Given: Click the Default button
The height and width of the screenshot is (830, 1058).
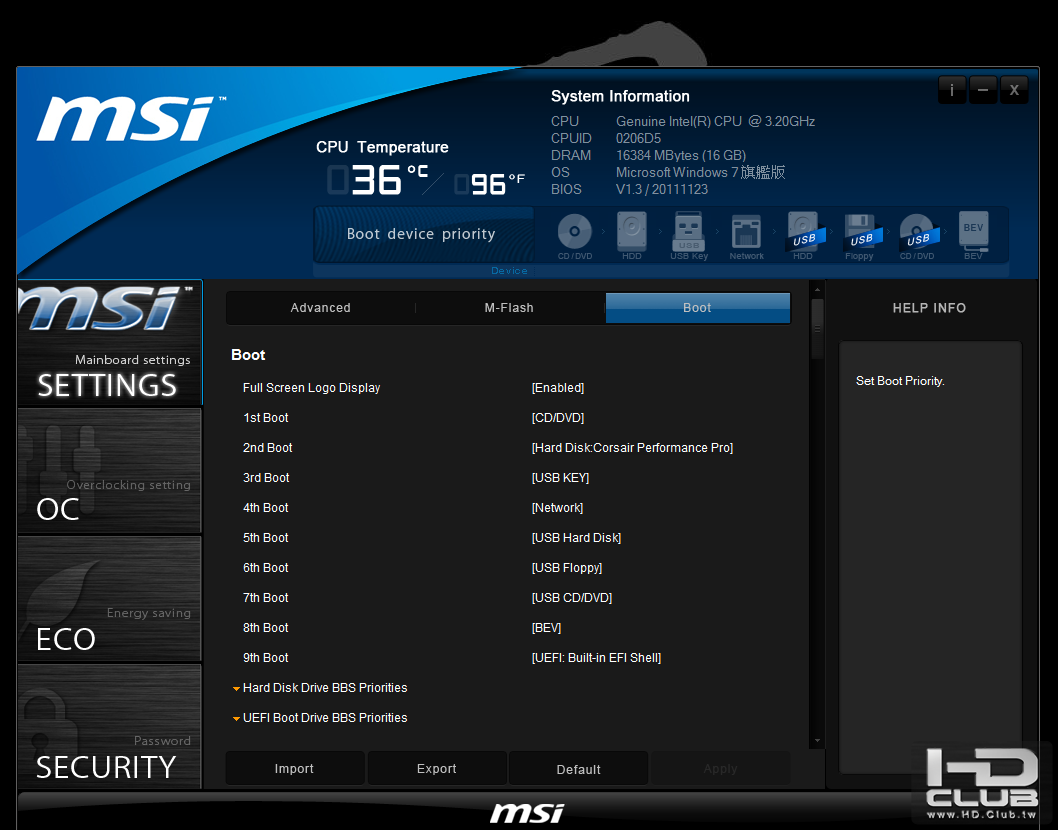Looking at the screenshot, I should click(x=578, y=769).
